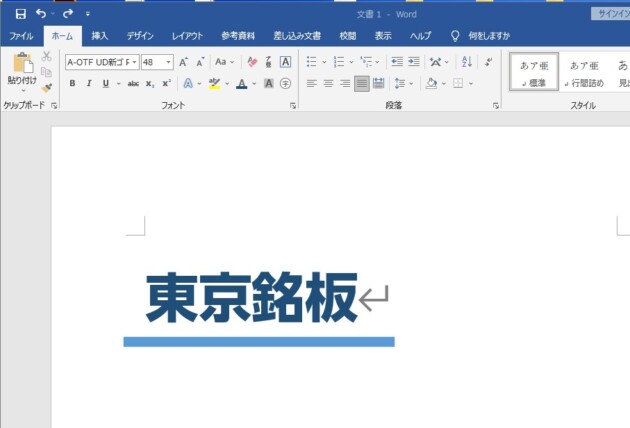Open text effects with the outlined A
This screenshot has width=630, height=428.
[188, 83]
